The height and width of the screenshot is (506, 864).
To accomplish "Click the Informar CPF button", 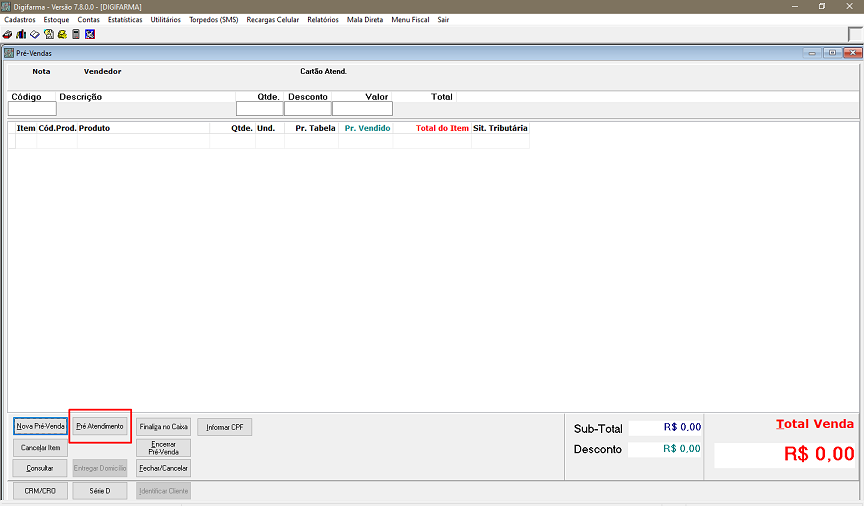I will [x=224, y=427].
